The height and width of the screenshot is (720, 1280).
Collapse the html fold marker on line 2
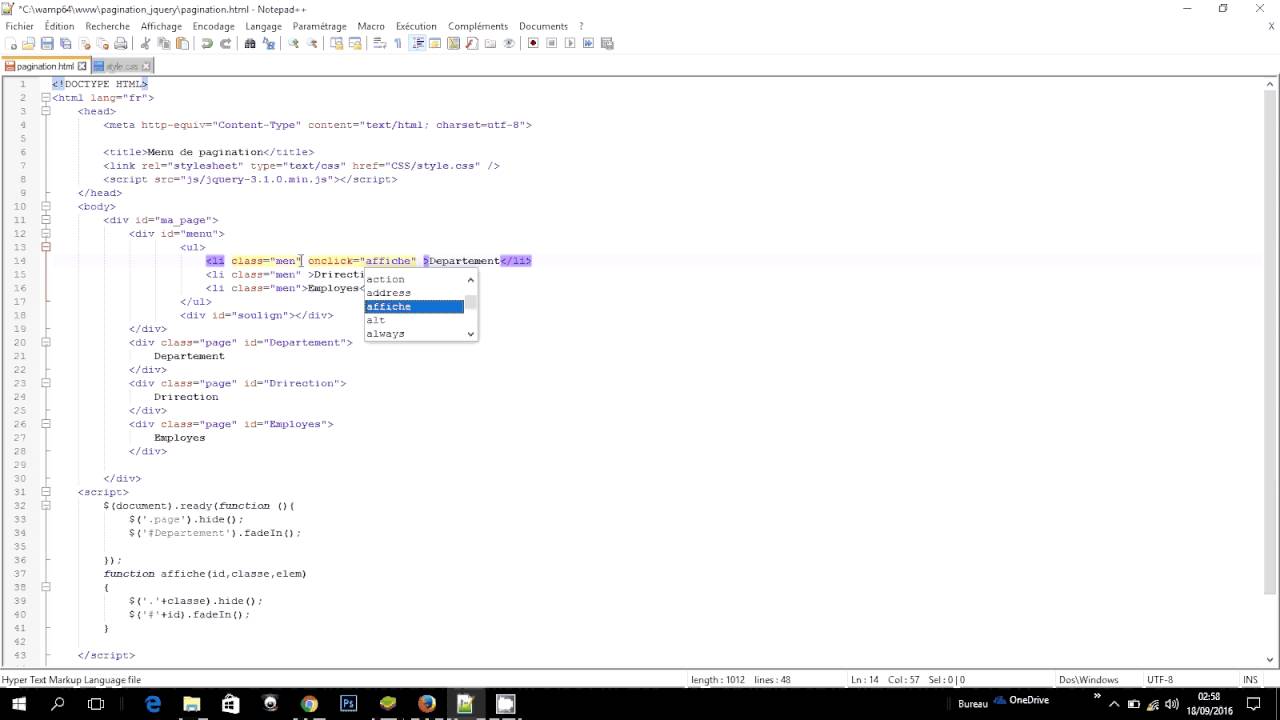click(45, 98)
